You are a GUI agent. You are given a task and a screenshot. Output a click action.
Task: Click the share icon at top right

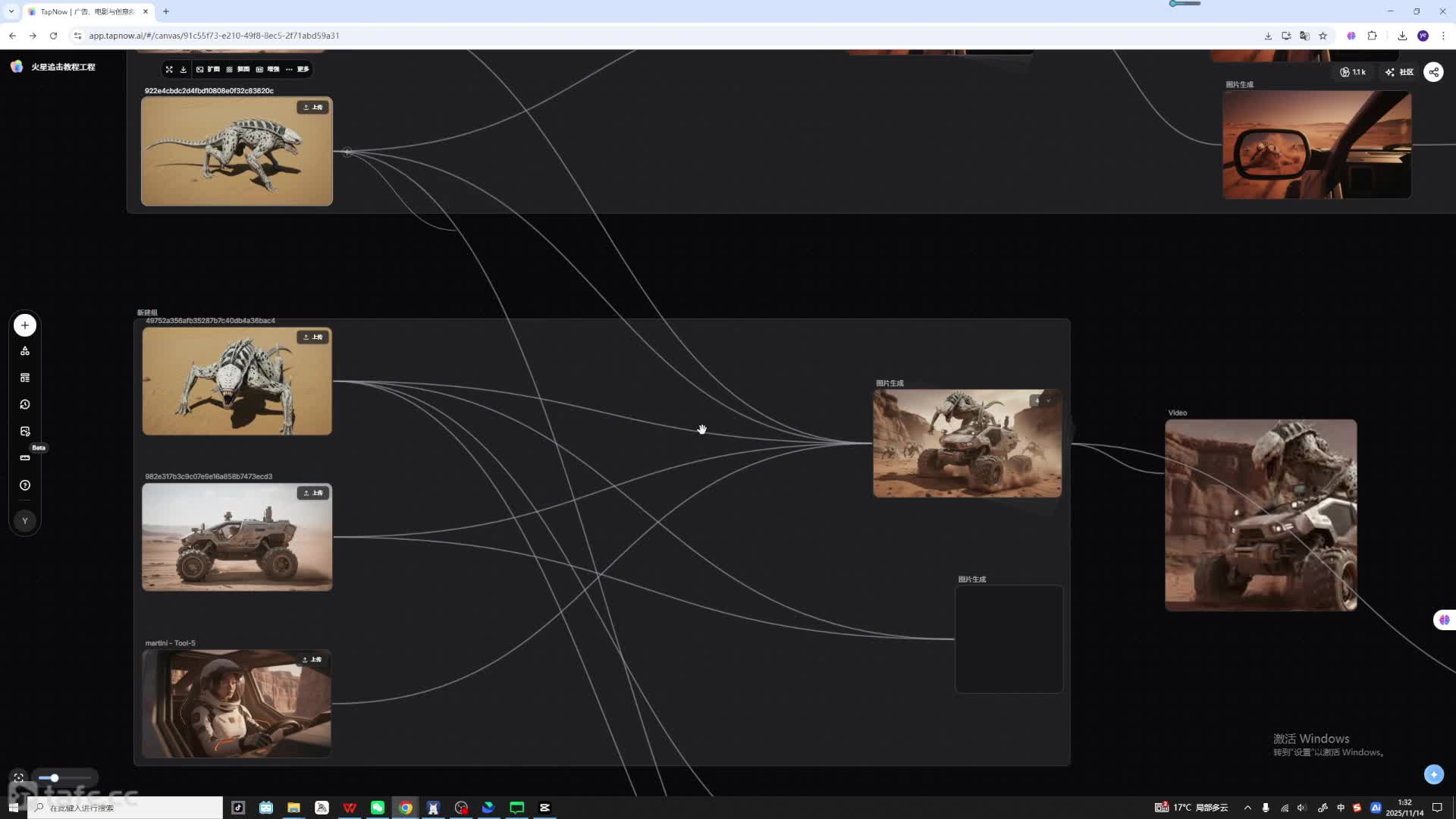click(1433, 72)
